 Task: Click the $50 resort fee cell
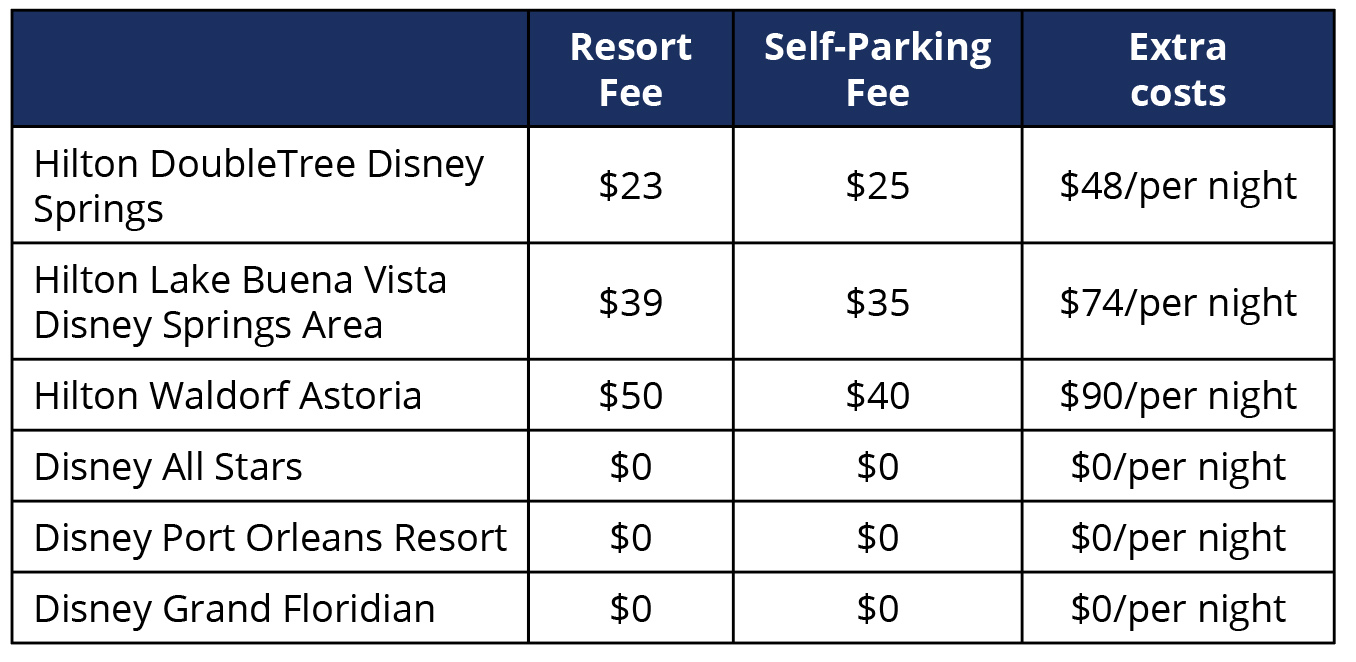631,396
